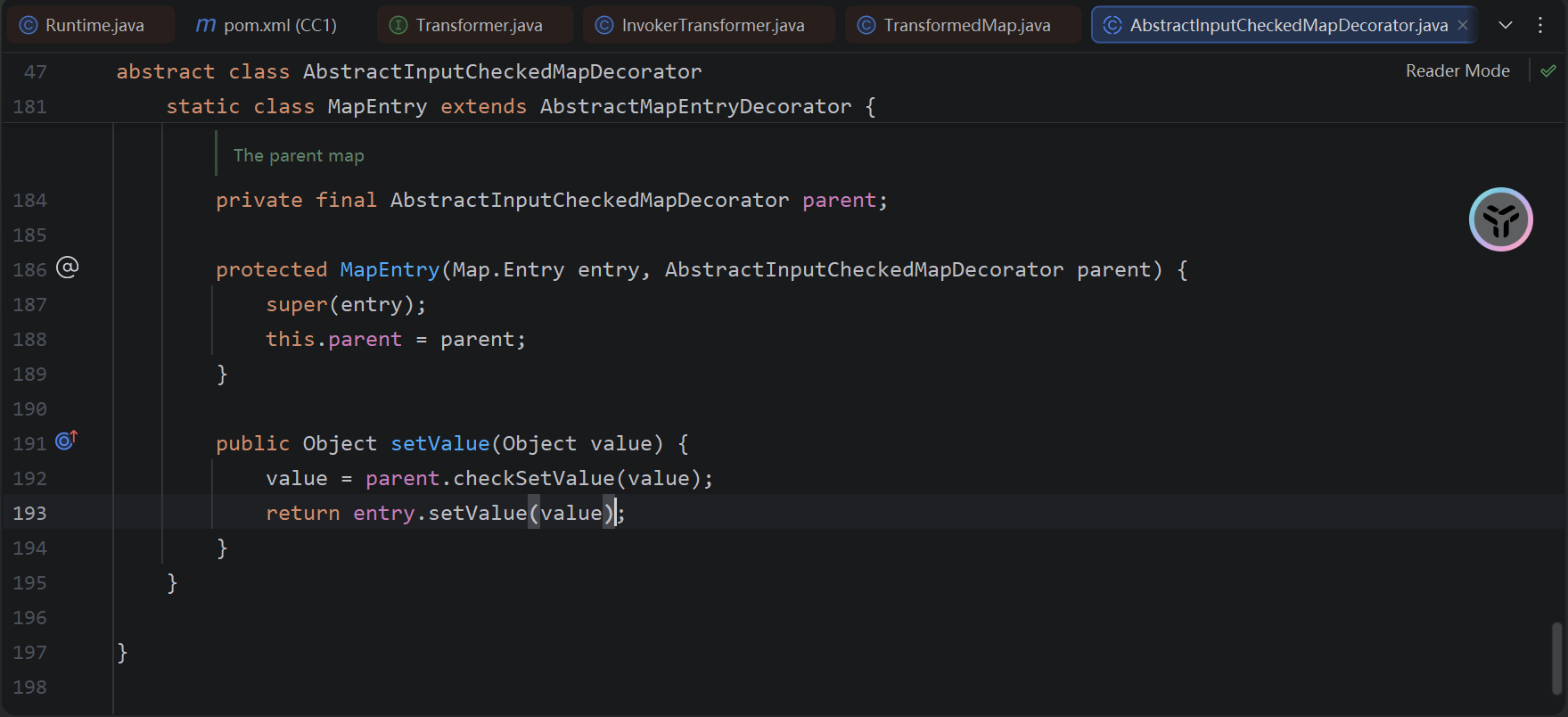Click the MapEntry constructor name
The image size is (1568, 717).
[x=390, y=269]
